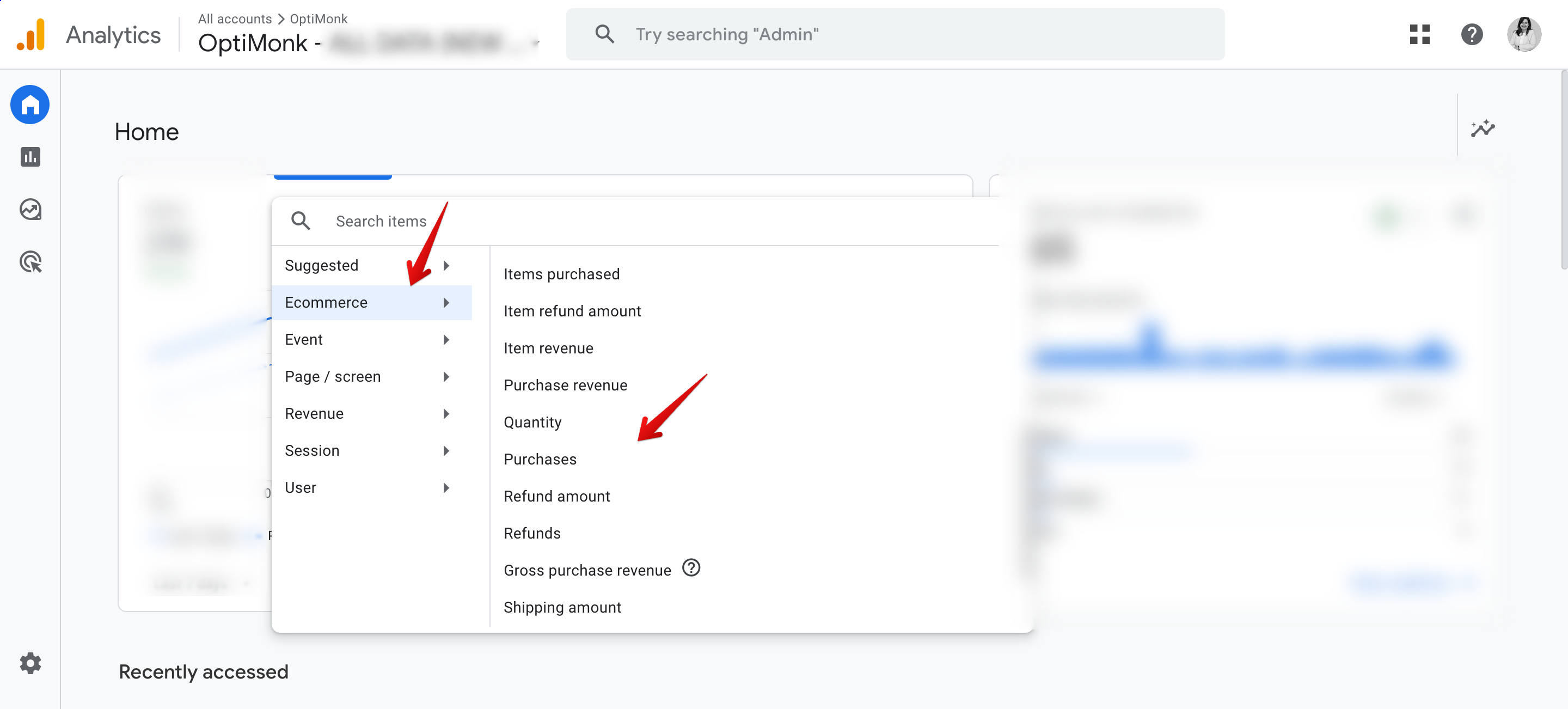Open the Help question mark icon

(x=1472, y=35)
